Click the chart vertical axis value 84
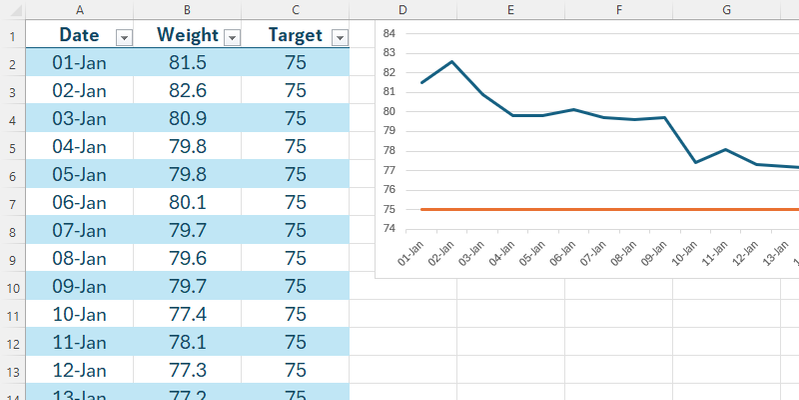The image size is (799, 400). point(389,33)
